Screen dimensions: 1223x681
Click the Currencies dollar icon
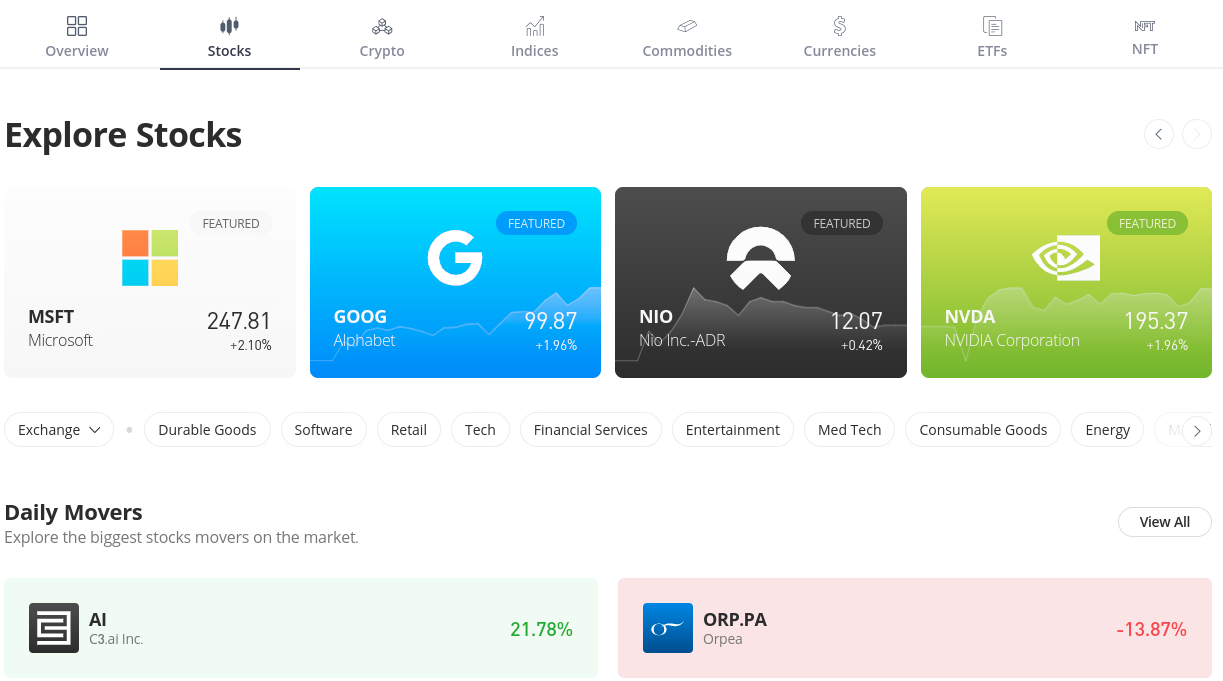pos(840,26)
